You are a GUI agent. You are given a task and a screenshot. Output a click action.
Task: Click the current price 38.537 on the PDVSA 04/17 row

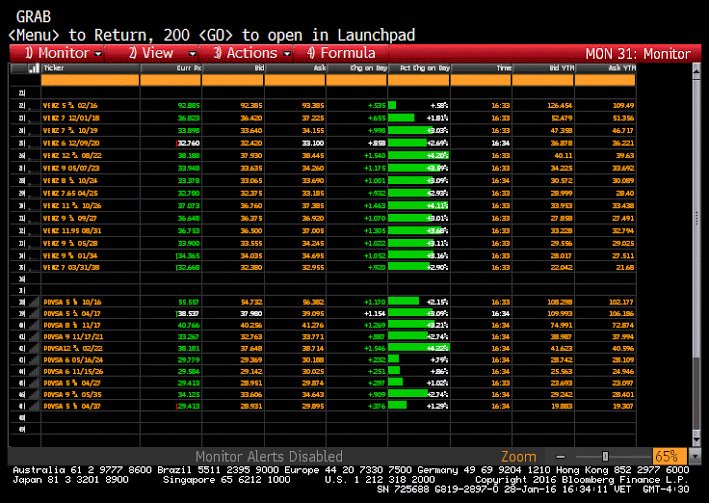189,313
